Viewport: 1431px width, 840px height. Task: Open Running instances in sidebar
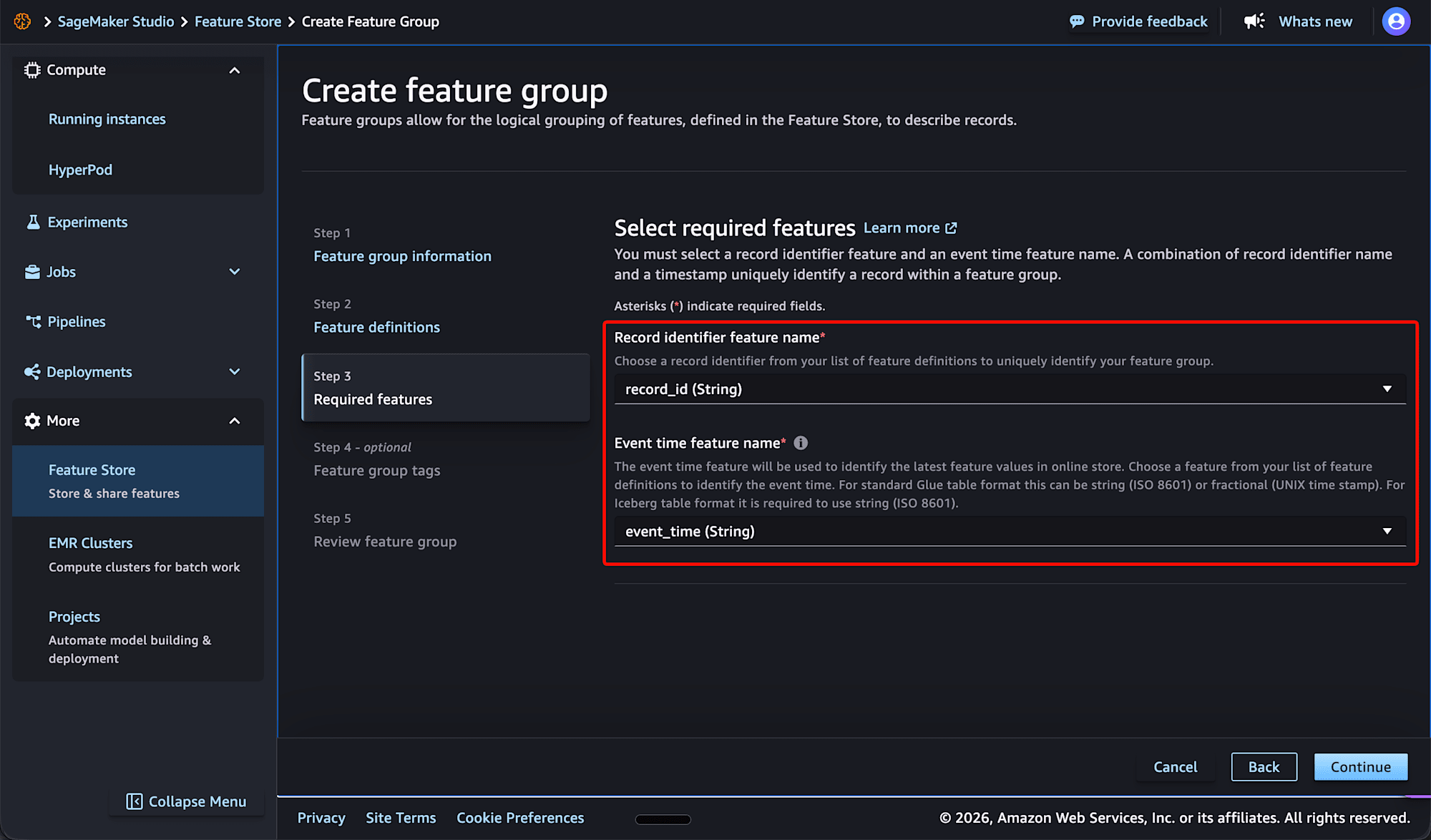point(107,119)
